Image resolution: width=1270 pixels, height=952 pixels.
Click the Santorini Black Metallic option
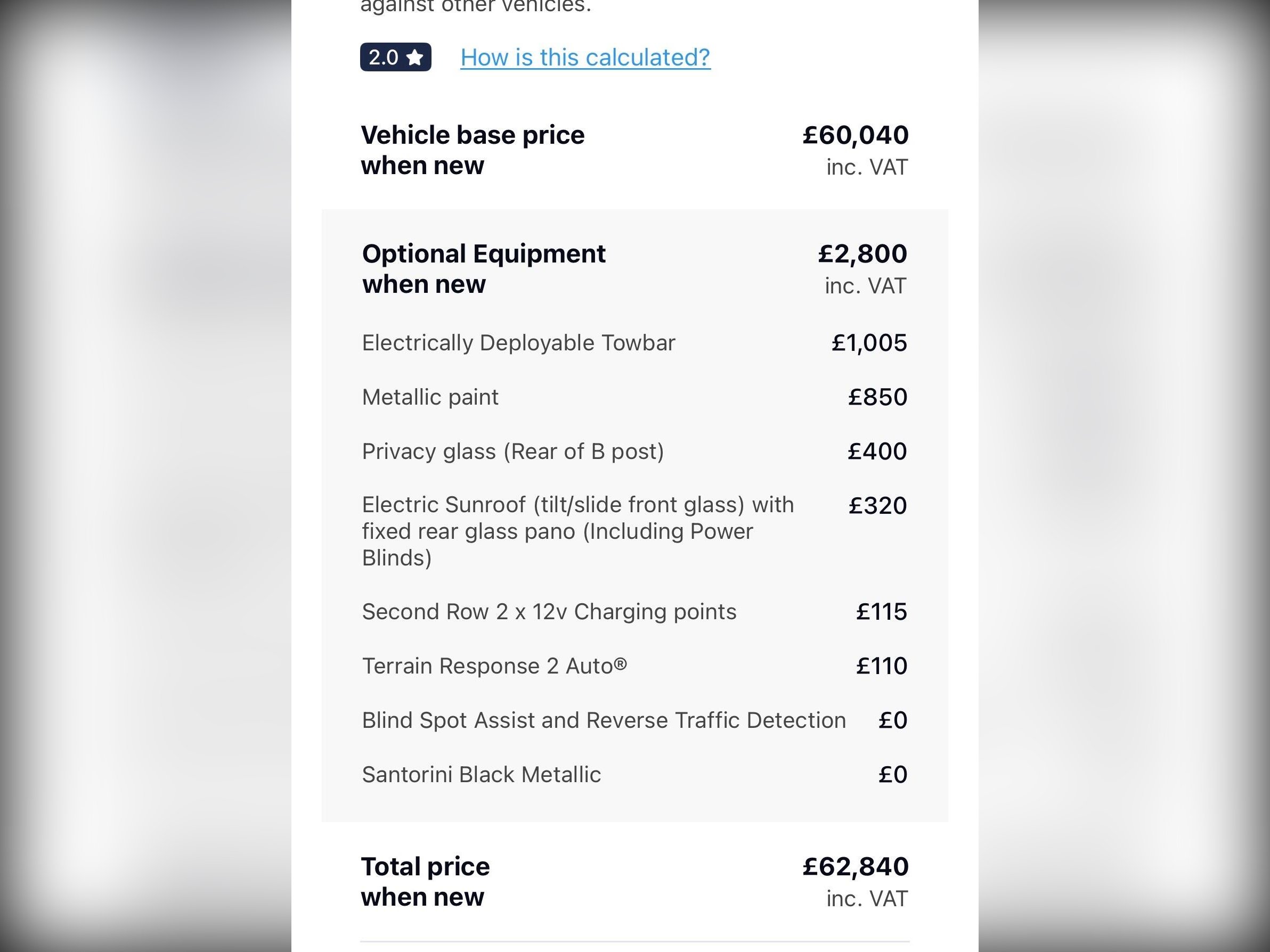tap(481, 775)
